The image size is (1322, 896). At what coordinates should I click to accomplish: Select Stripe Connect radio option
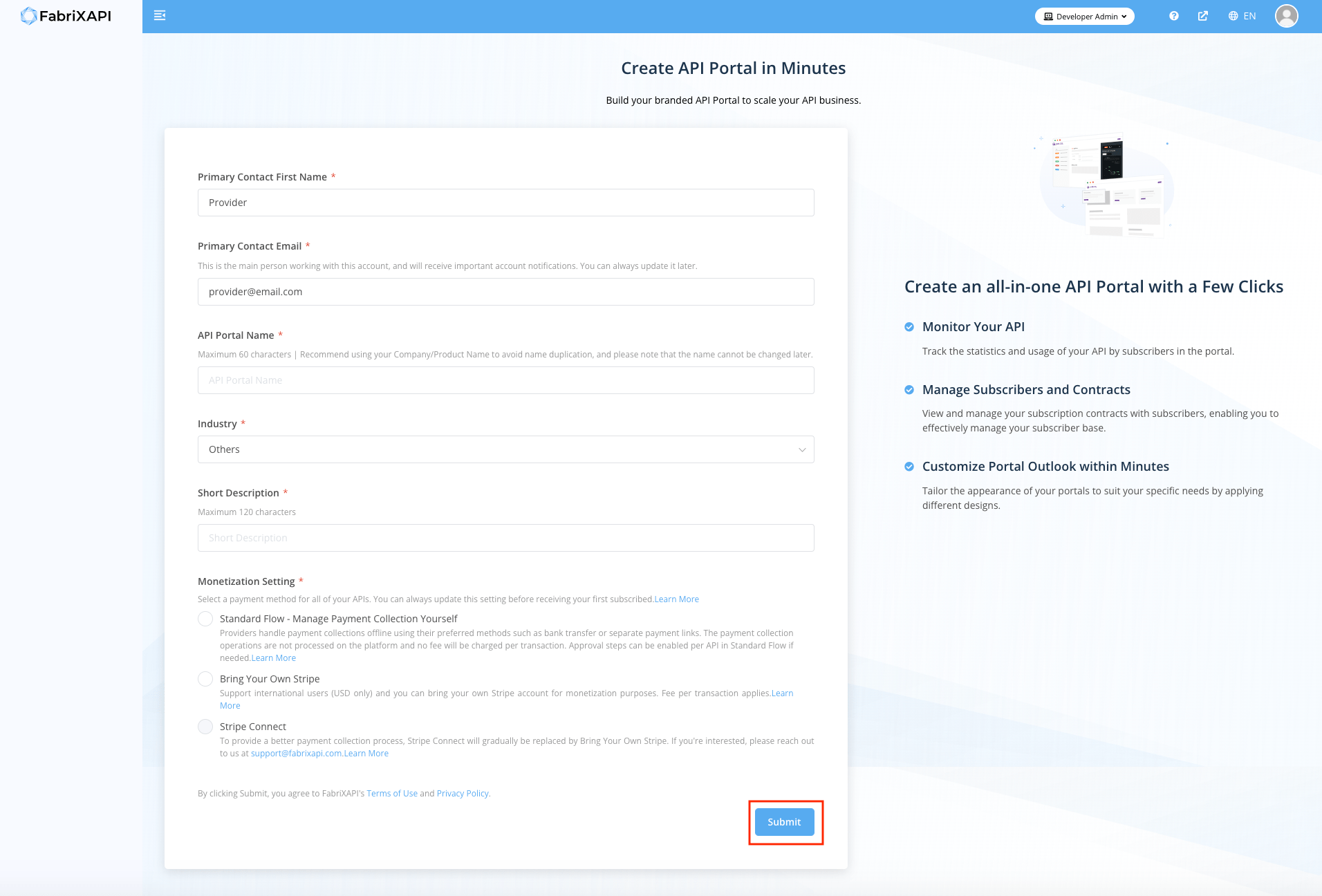205,727
